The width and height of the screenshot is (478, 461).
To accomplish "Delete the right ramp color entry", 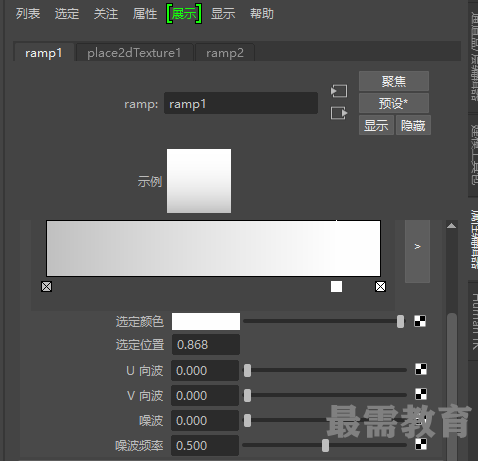I will click(380, 286).
